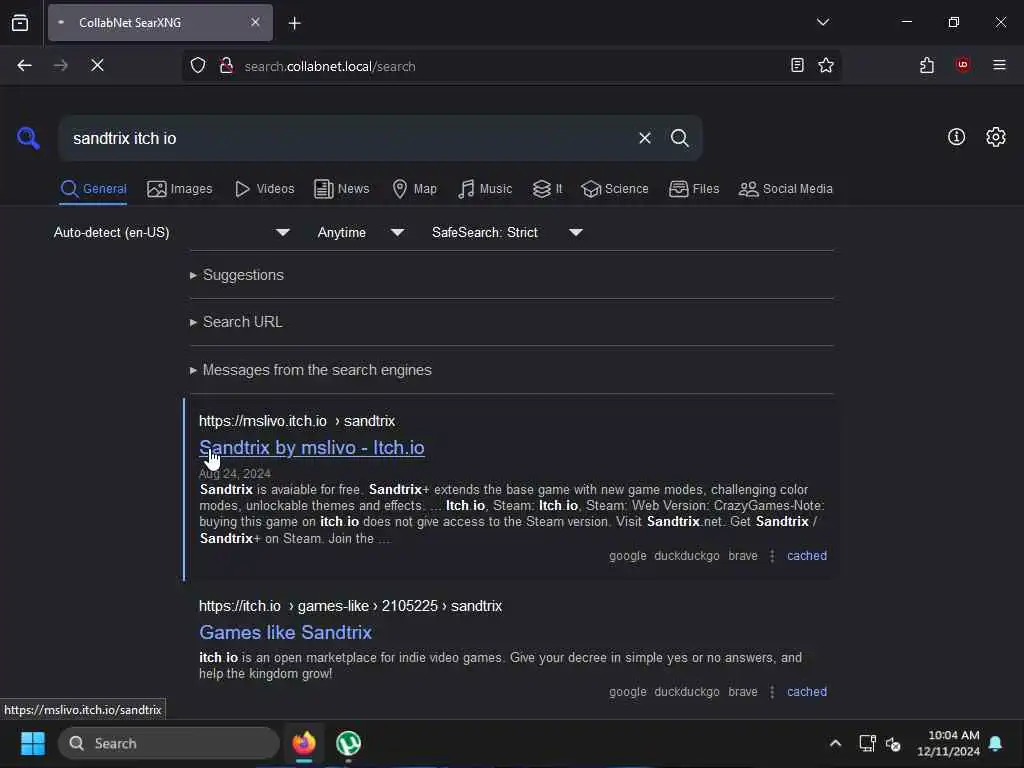Click the 'Aug 24, 2024' result date
Image resolution: width=1024 pixels, height=768 pixels.
click(235, 473)
